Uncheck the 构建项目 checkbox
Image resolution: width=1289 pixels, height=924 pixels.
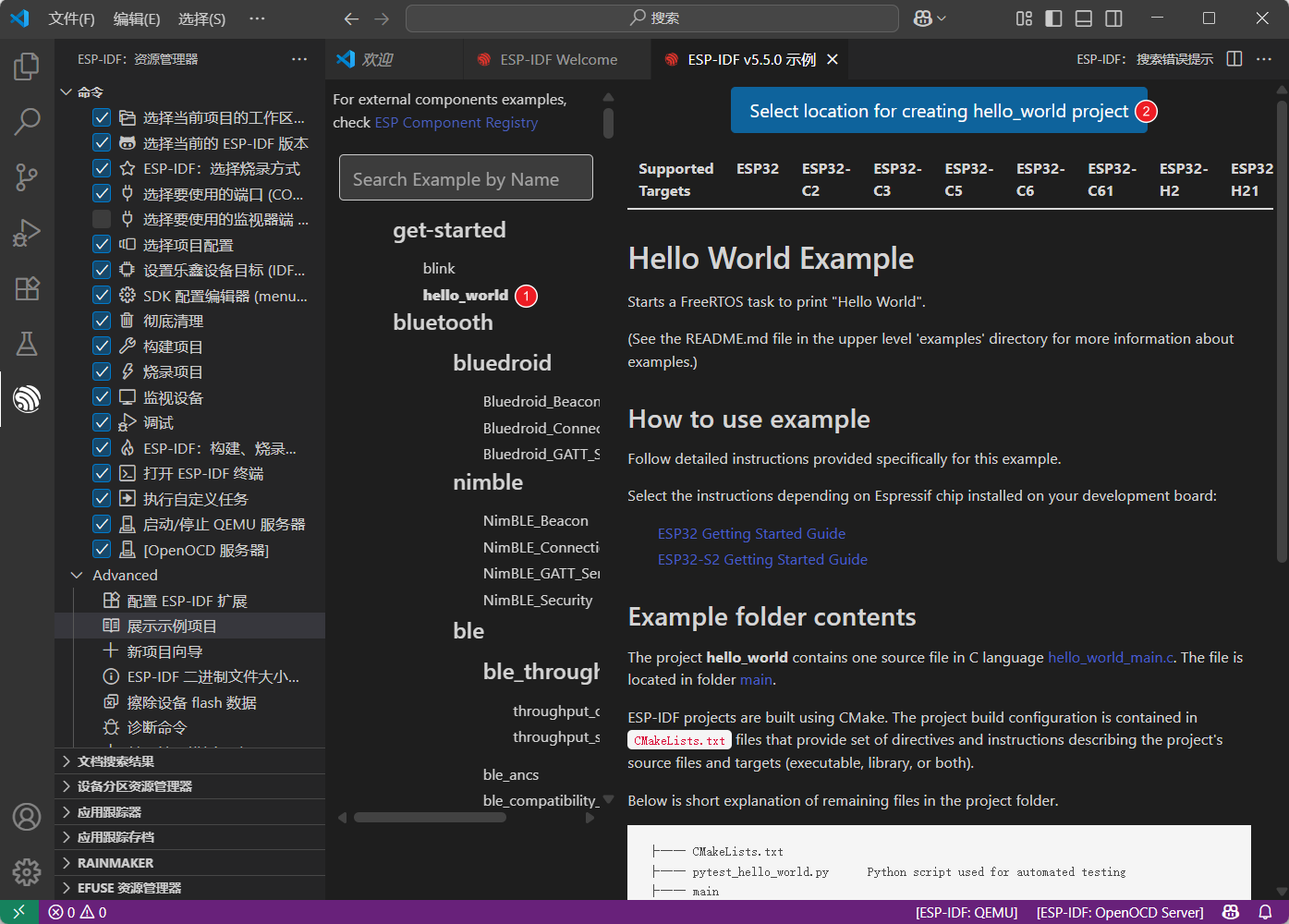(x=102, y=346)
